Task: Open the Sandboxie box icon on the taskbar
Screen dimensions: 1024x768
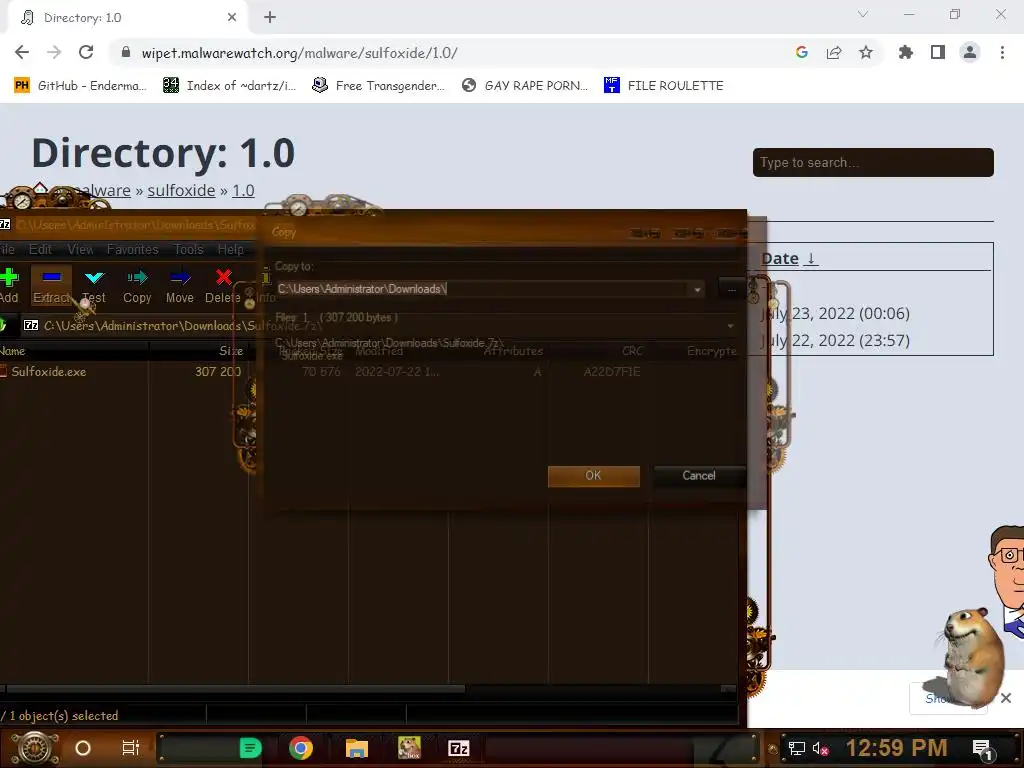Action: 409,748
